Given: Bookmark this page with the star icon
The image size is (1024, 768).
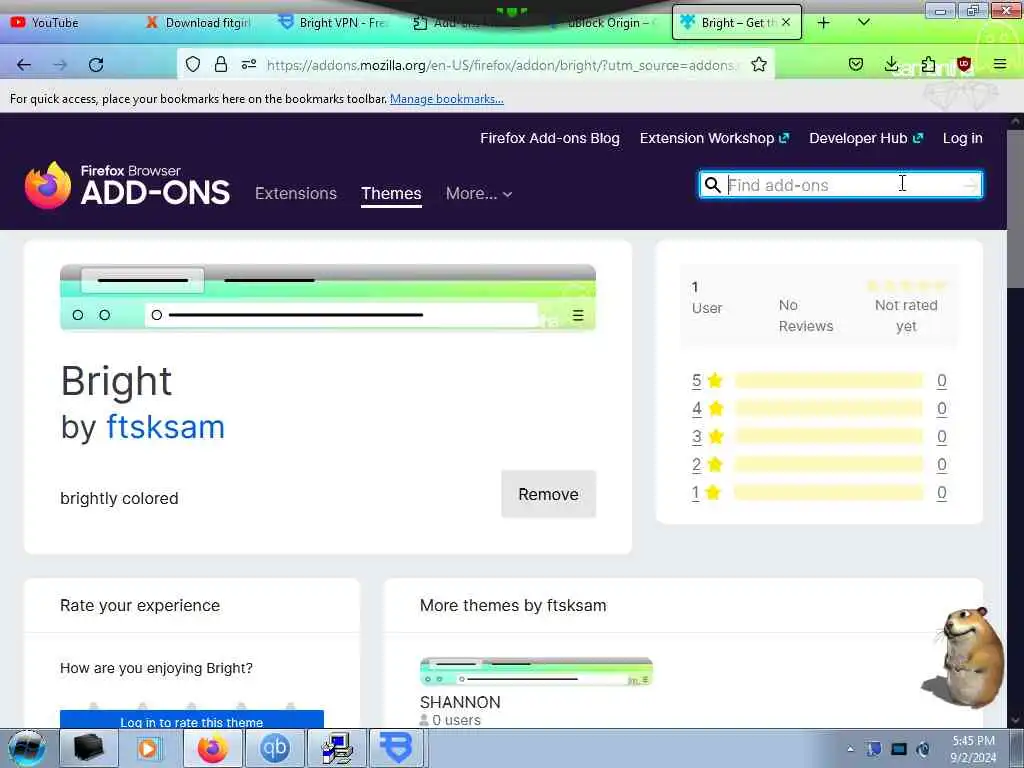Looking at the screenshot, I should click(758, 64).
